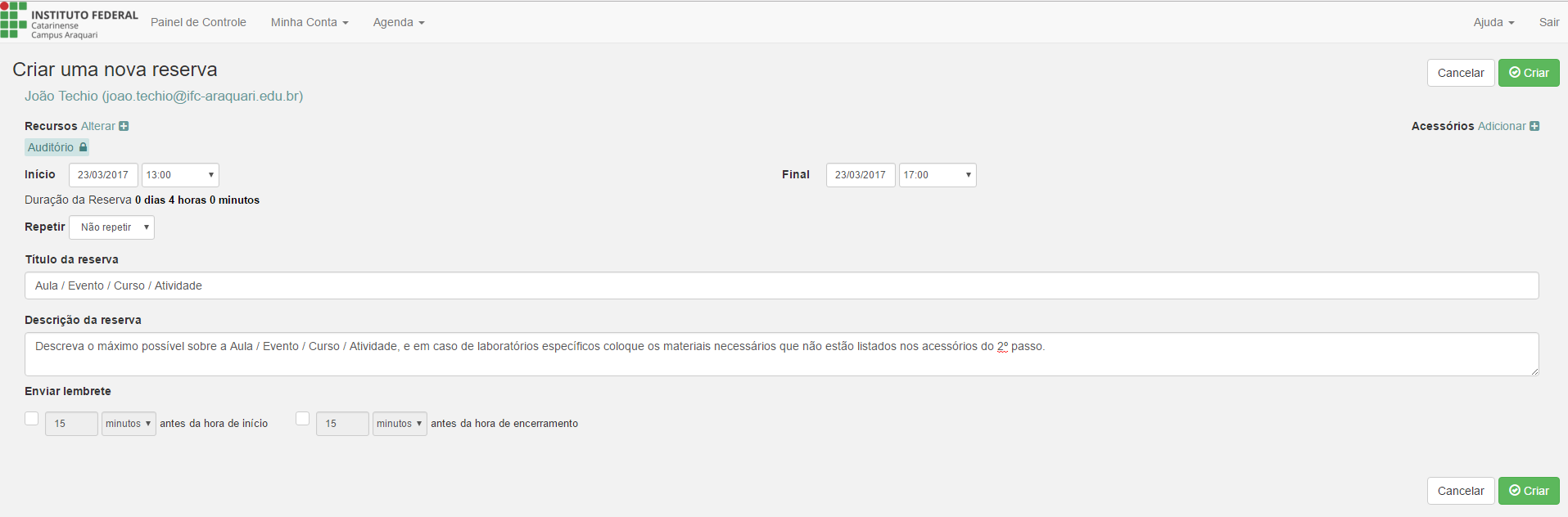The image size is (1568, 517).
Task: Open the Agenda menu
Action: pyautogui.click(x=399, y=22)
